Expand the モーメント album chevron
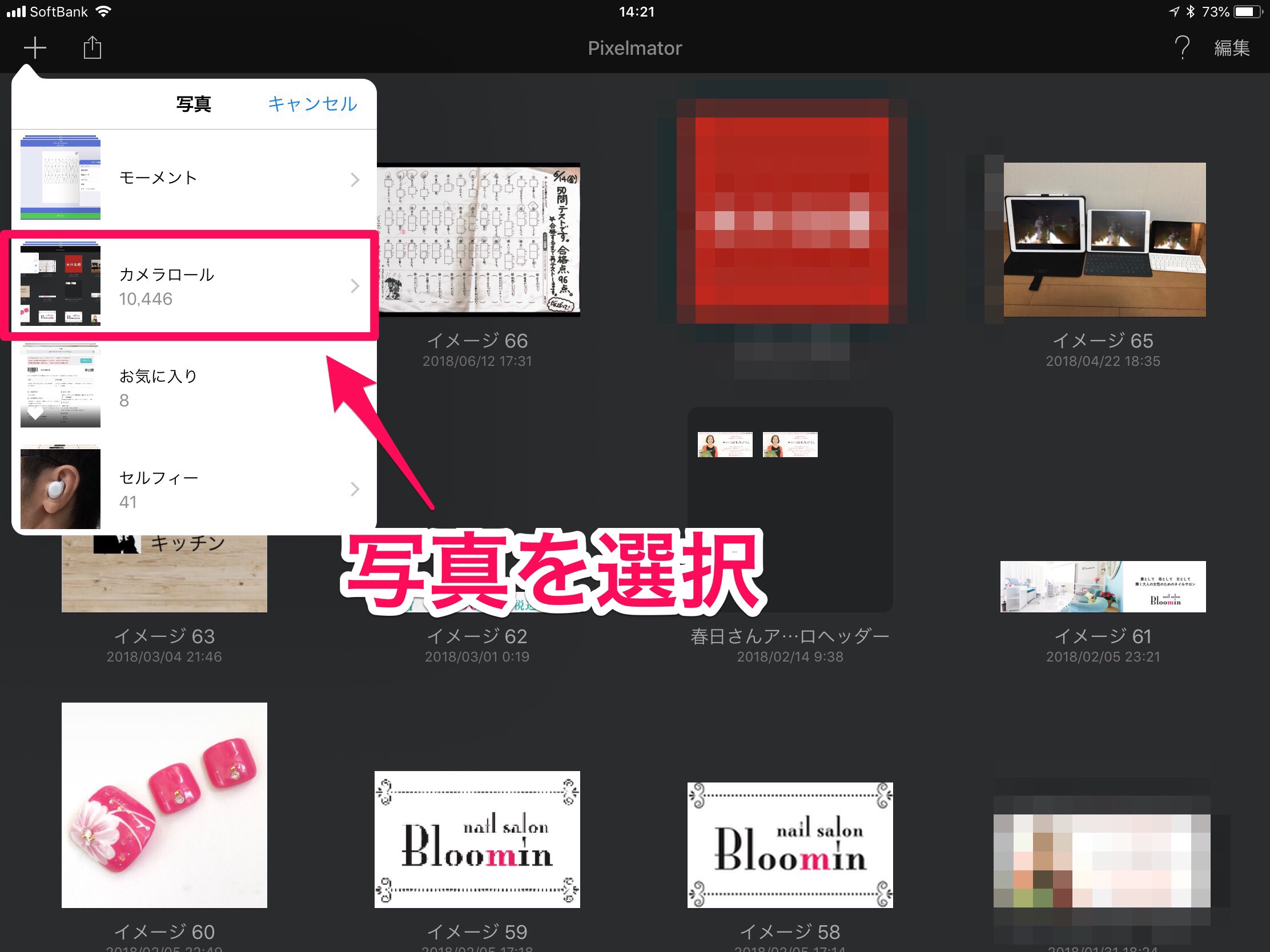1270x952 pixels. tap(355, 180)
